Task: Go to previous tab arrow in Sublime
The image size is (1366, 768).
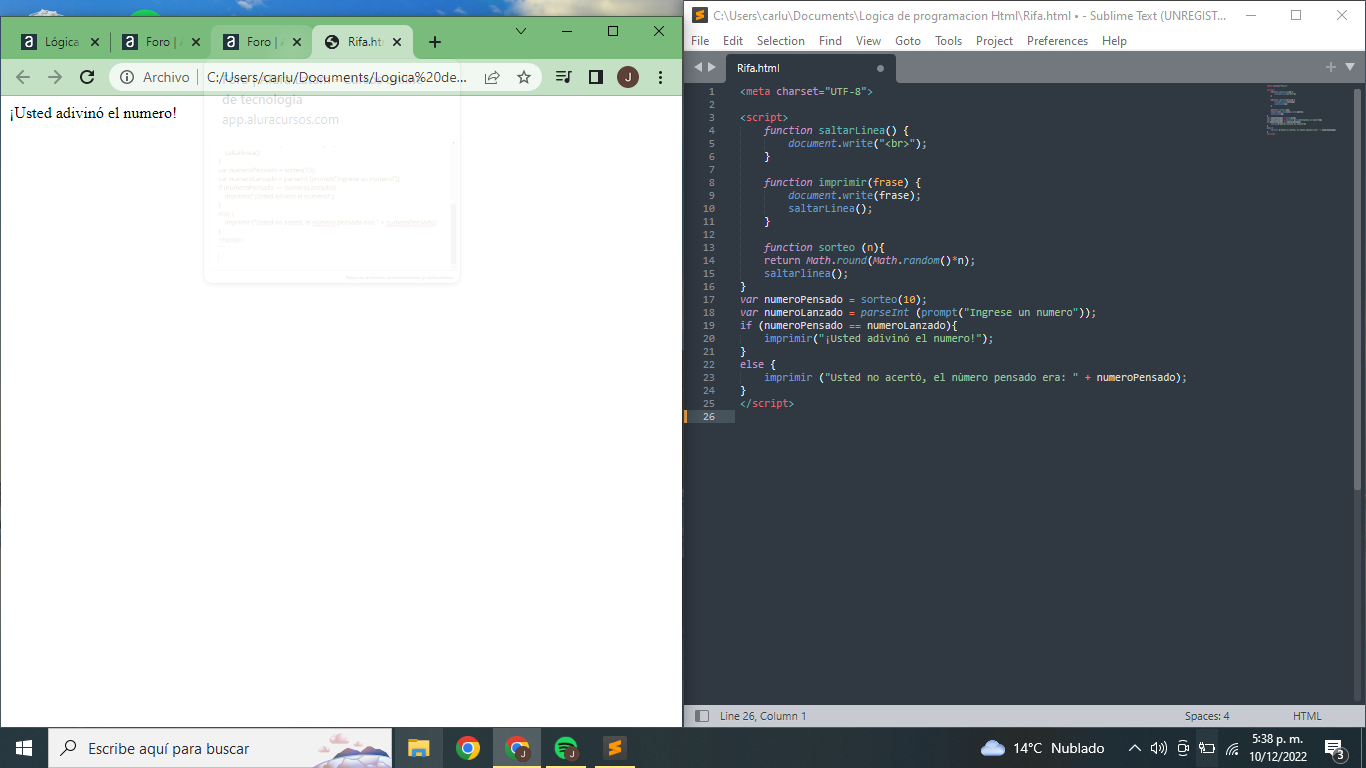Action: (x=699, y=67)
